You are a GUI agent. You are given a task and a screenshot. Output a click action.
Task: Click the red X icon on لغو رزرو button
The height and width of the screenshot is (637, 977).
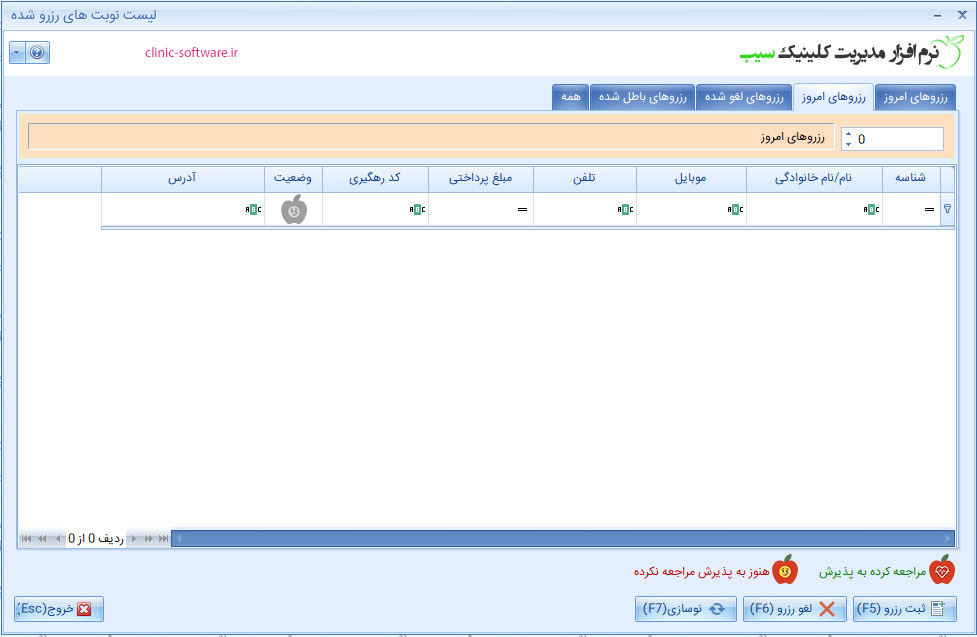(827, 608)
